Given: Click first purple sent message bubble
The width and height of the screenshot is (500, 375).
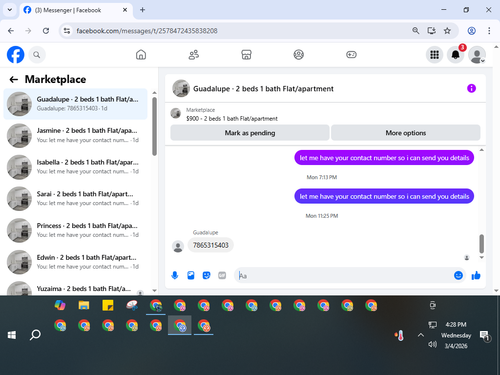Looking at the screenshot, I should pos(384,158).
